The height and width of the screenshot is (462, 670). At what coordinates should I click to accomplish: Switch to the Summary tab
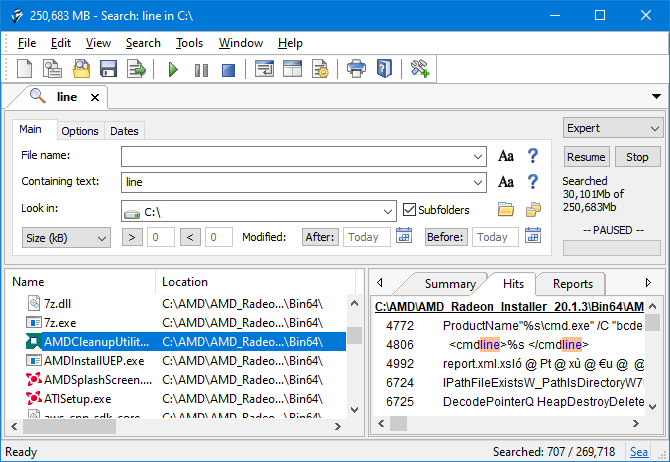click(x=449, y=283)
